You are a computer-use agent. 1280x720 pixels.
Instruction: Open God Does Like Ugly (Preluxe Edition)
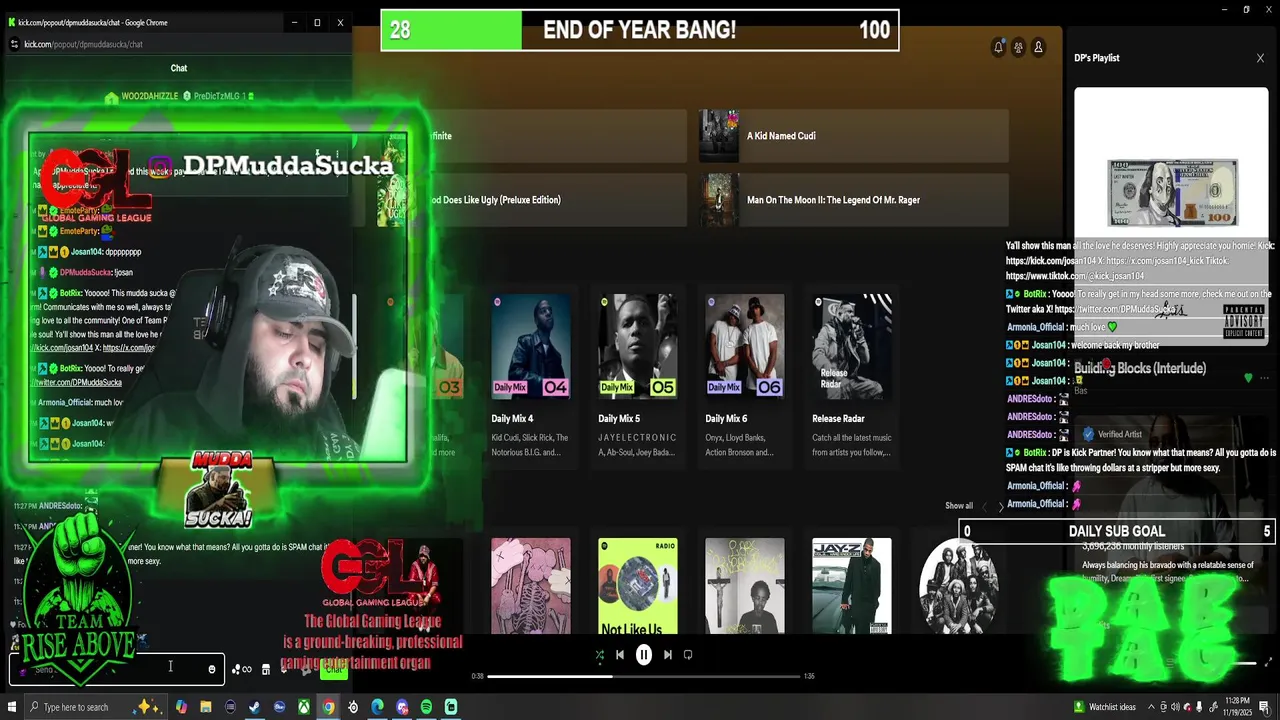[532, 200]
